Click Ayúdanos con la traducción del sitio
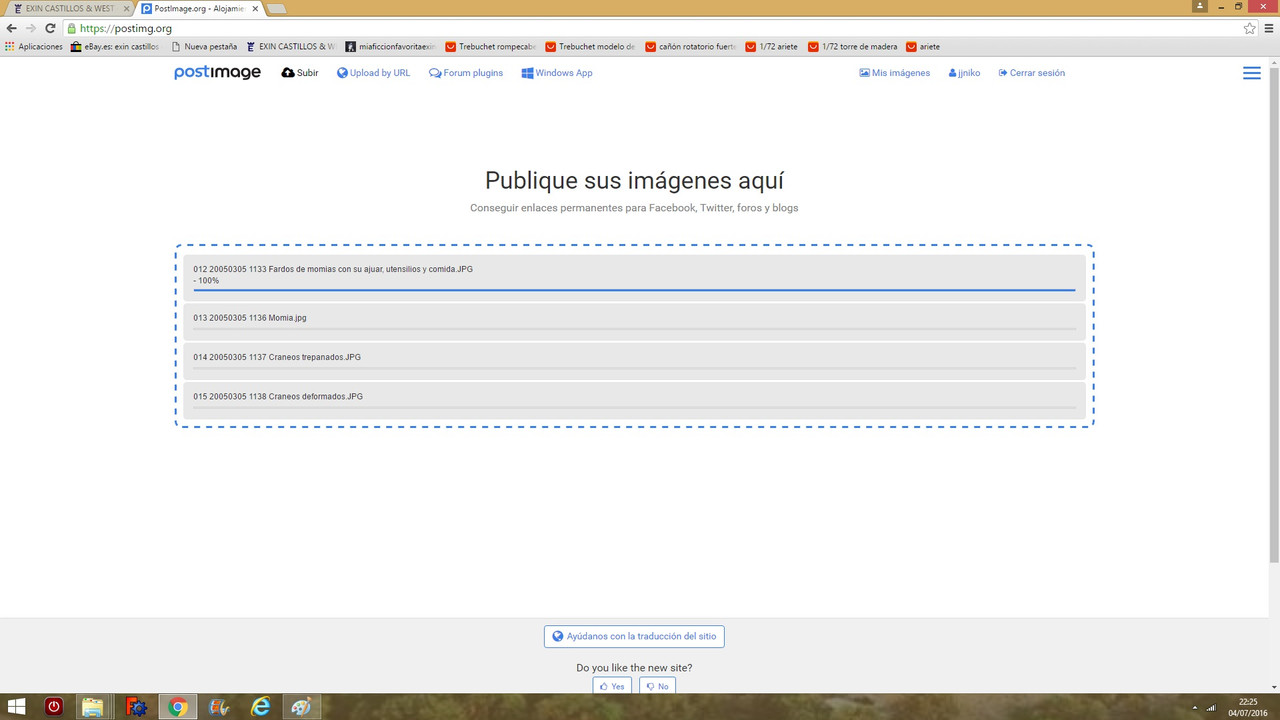The height and width of the screenshot is (720, 1280). point(634,636)
